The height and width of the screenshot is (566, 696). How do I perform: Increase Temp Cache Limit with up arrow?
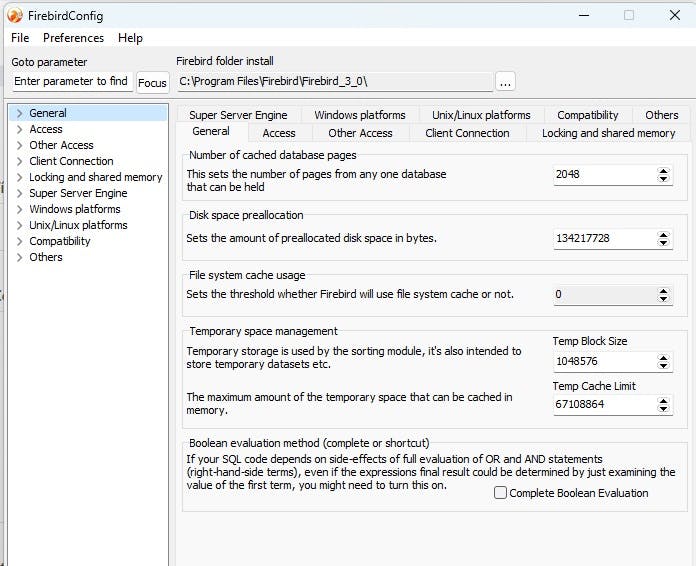tap(663, 401)
